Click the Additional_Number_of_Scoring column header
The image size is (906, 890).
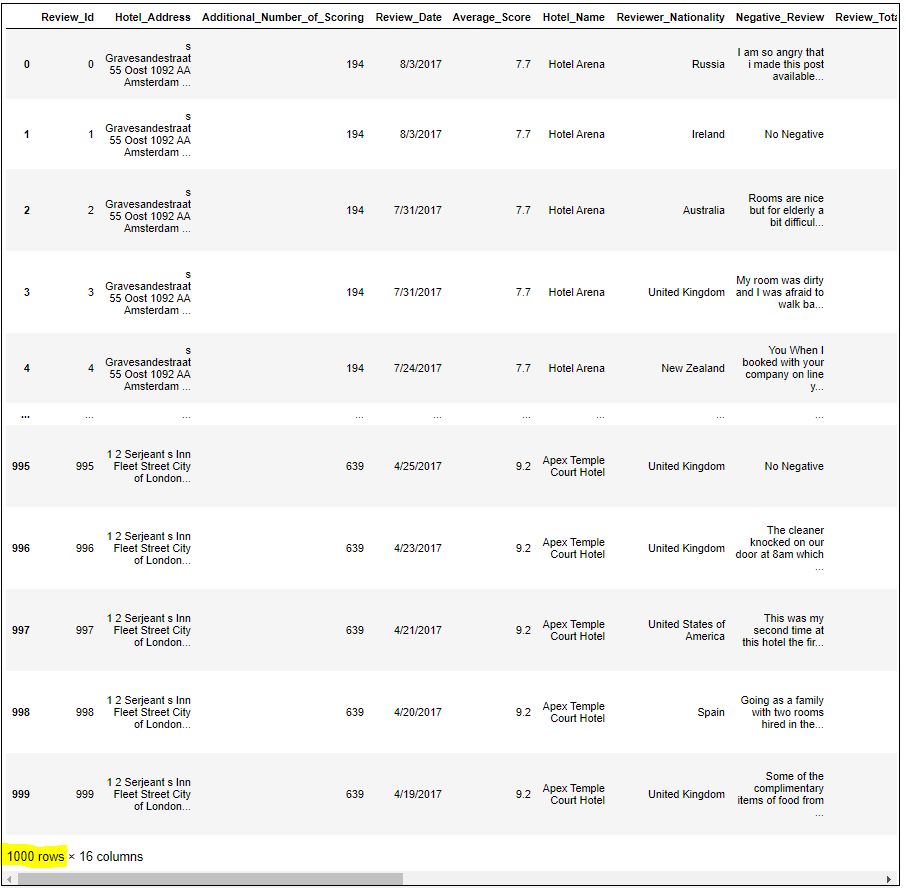tap(283, 17)
